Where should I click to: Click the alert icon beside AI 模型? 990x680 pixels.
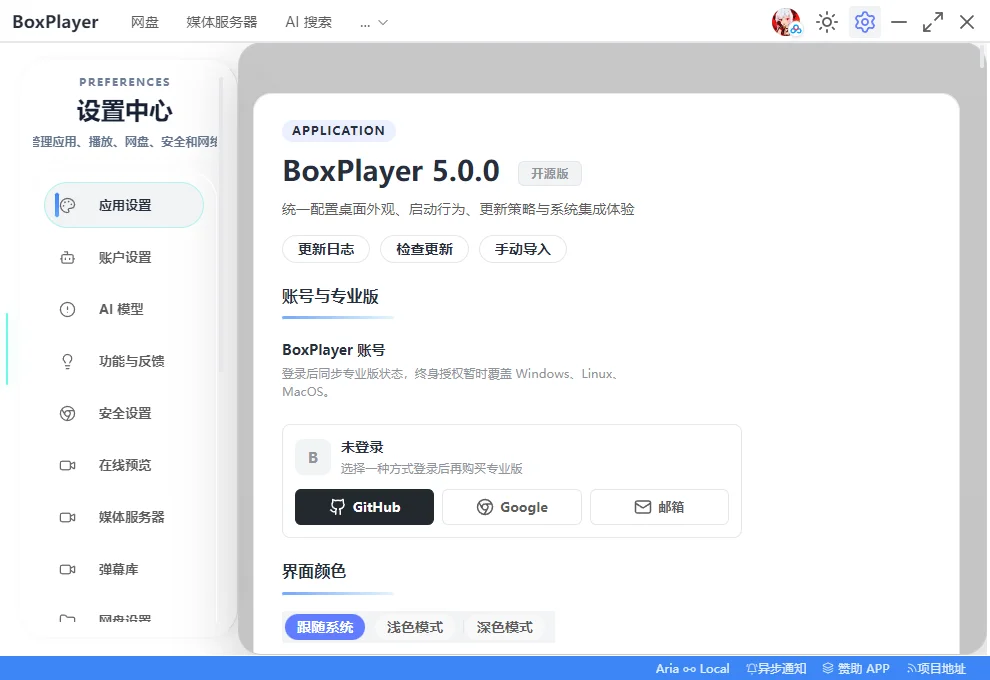[x=68, y=309]
